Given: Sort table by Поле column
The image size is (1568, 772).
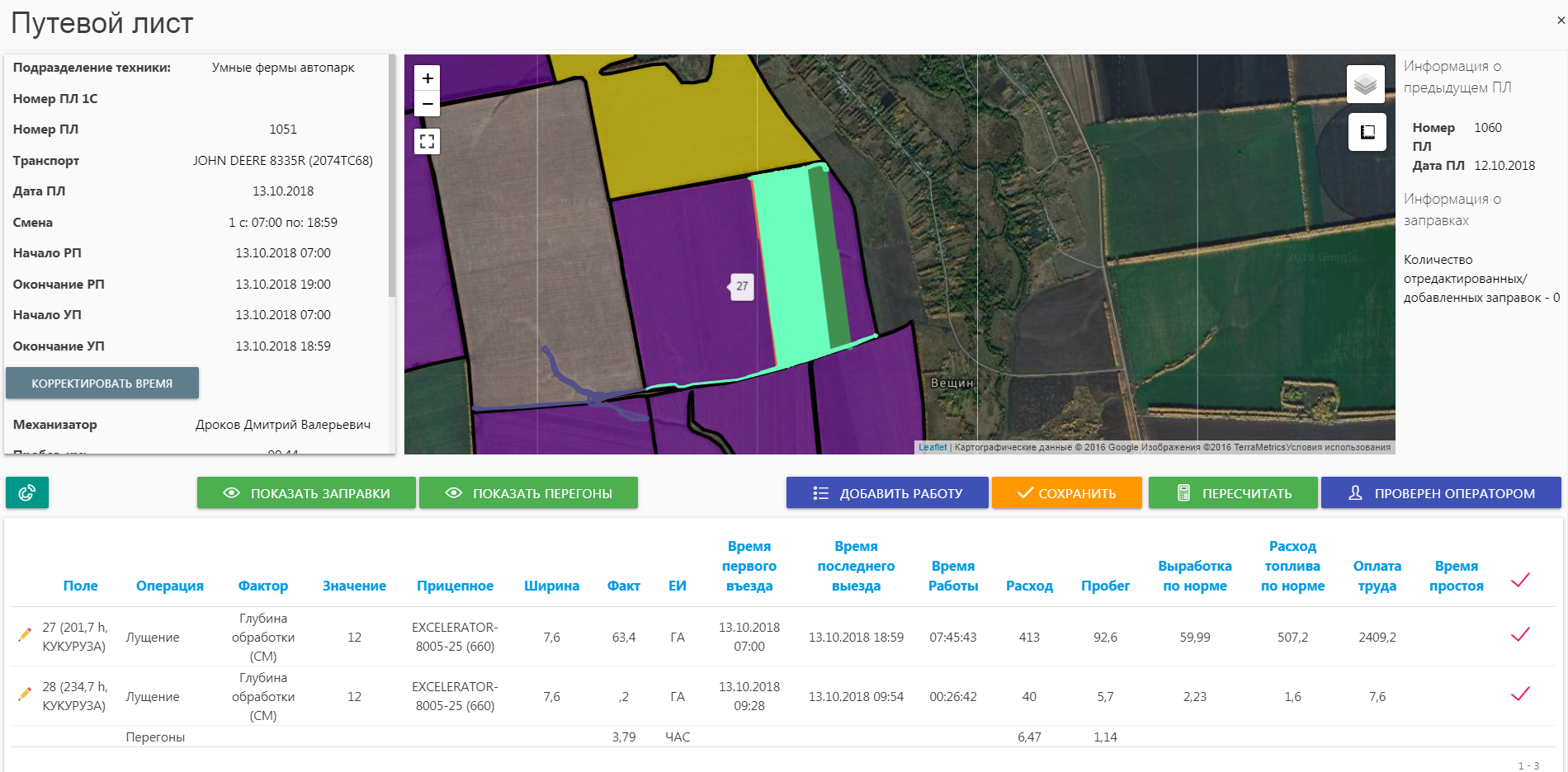Looking at the screenshot, I should (x=81, y=586).
